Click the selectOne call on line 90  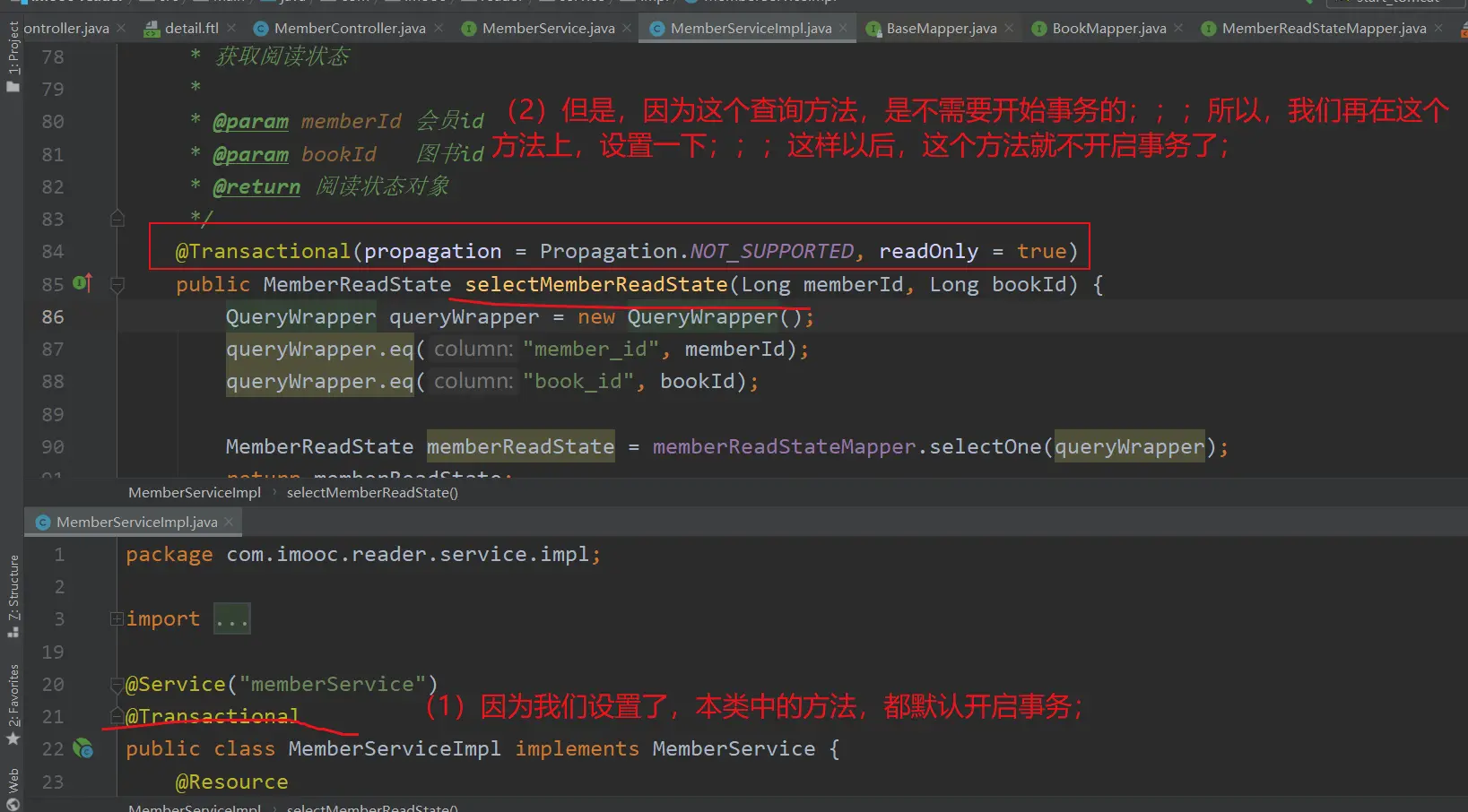986,447
